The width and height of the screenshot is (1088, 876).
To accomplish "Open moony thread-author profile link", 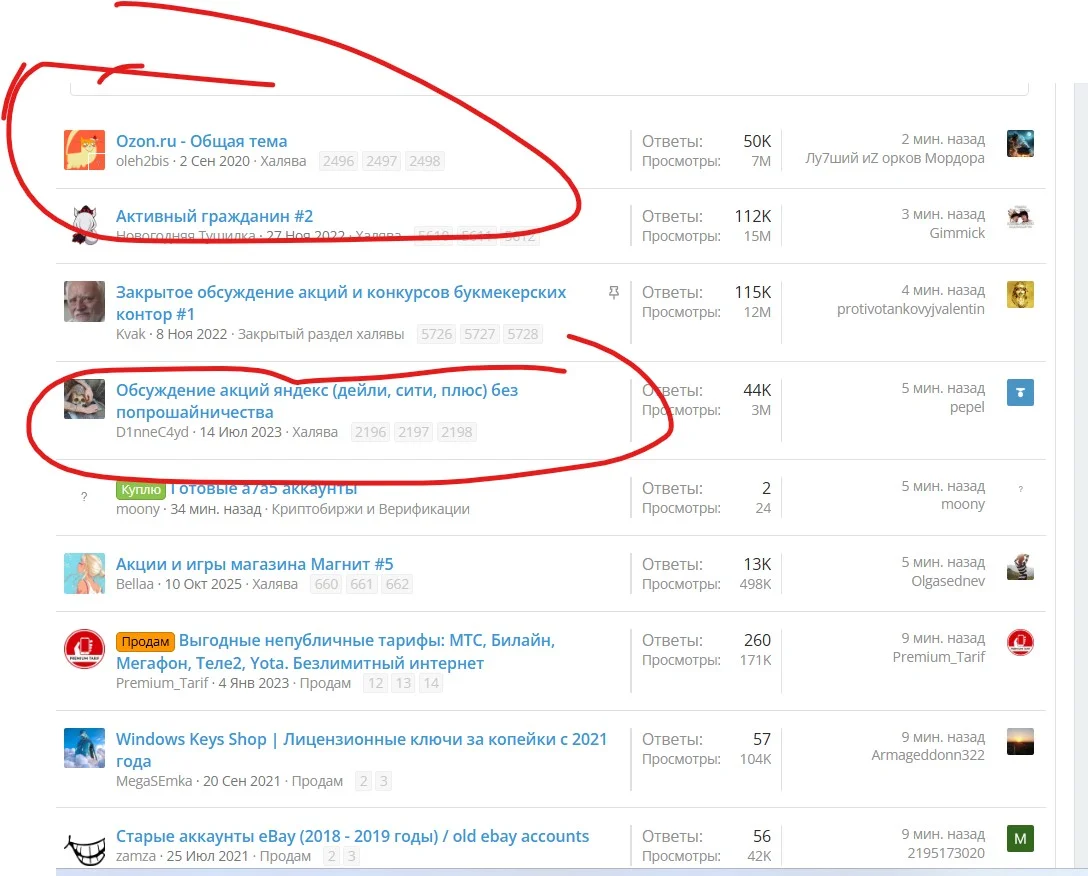I will point(137,509).
